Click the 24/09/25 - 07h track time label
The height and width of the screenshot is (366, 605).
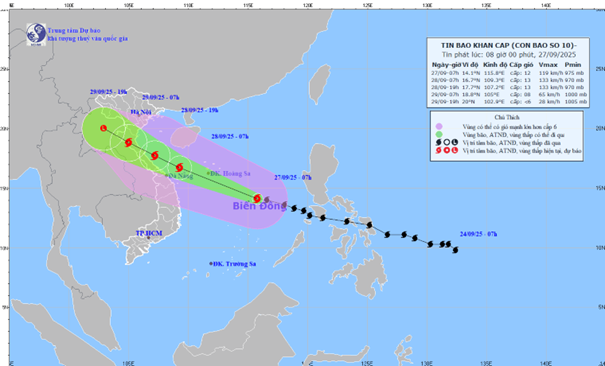click(x=478, y=234)
